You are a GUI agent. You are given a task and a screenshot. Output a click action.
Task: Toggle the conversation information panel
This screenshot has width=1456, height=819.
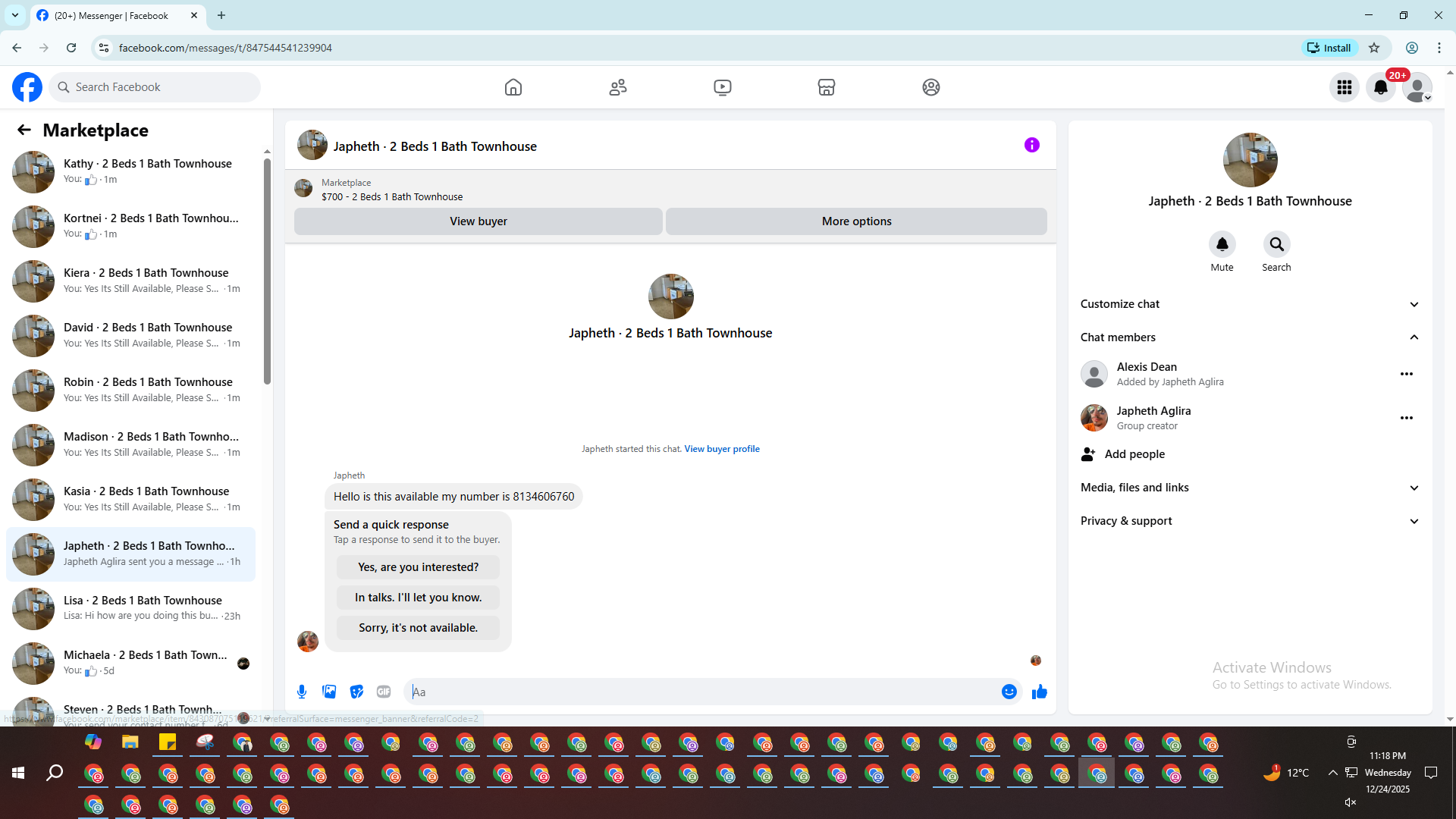click(x=1031, y=145)
